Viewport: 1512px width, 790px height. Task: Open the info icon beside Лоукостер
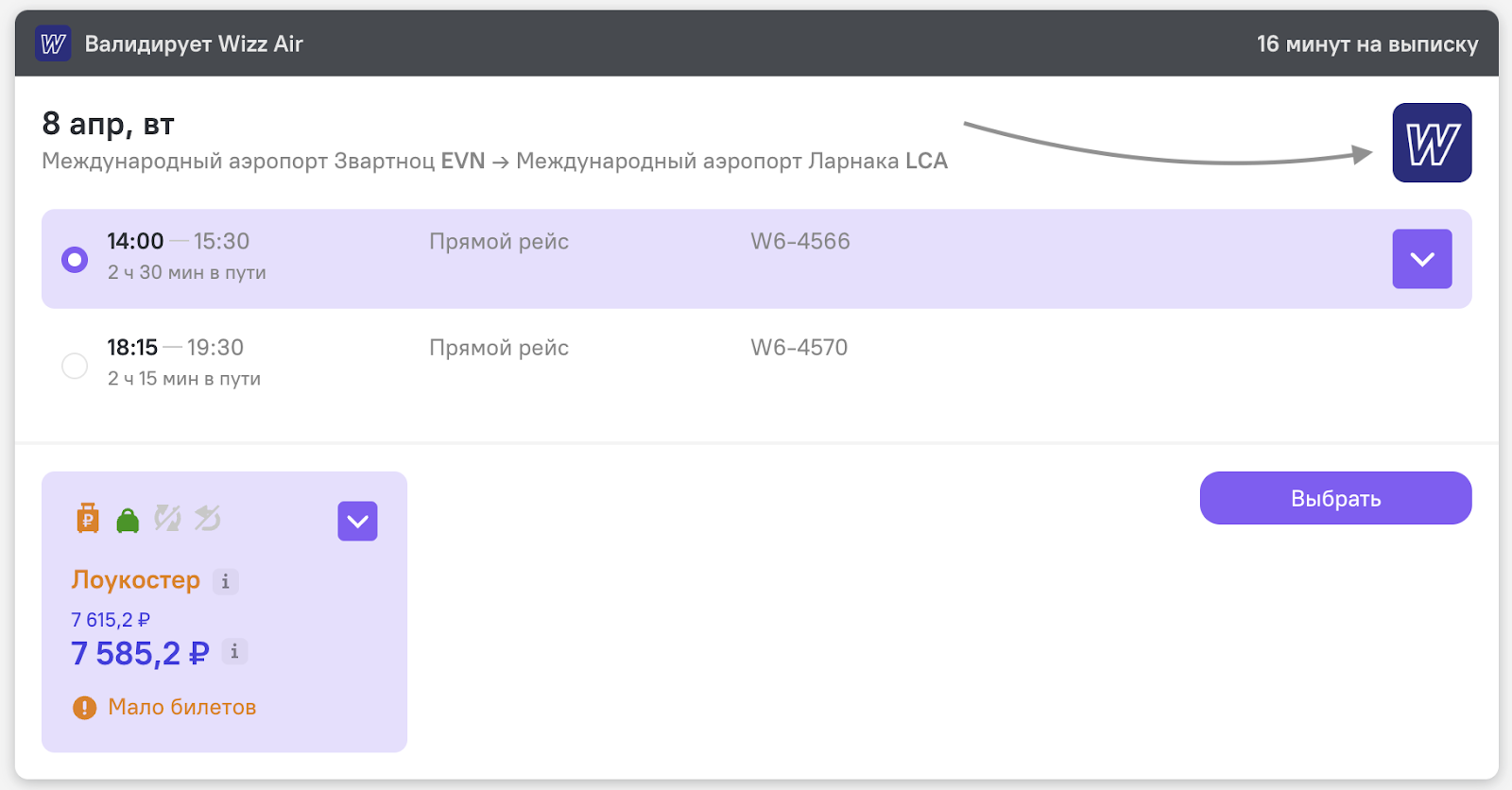click(x=225, y=581)
